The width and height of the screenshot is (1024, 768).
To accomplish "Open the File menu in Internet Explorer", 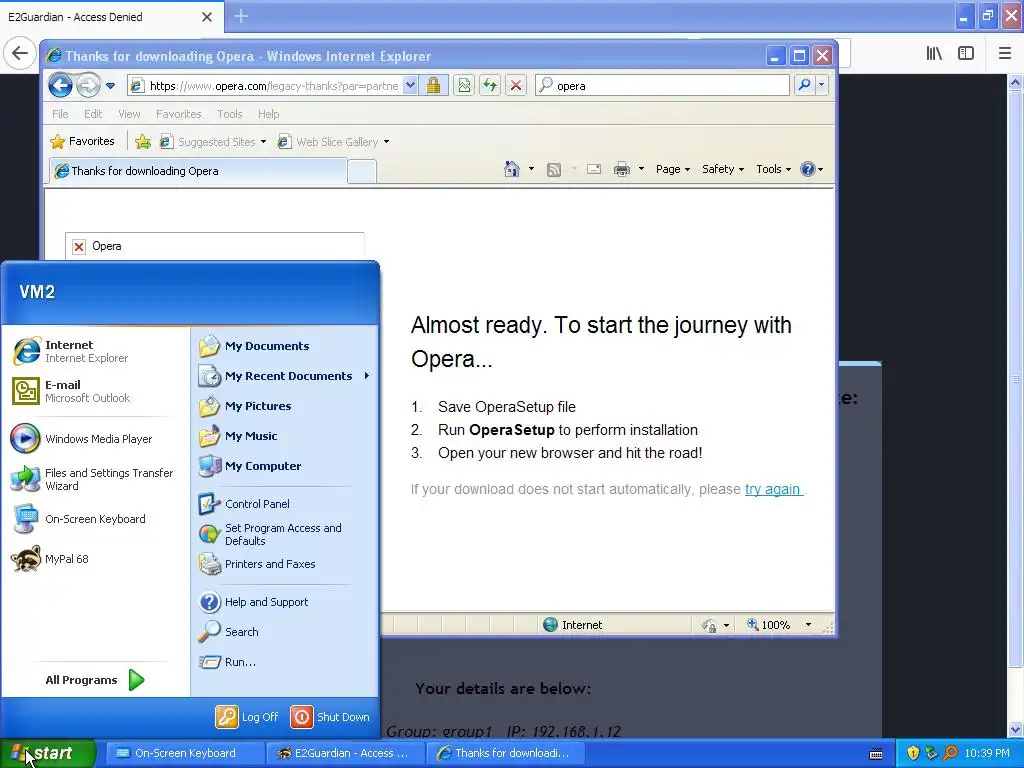I will click(60, 114).
